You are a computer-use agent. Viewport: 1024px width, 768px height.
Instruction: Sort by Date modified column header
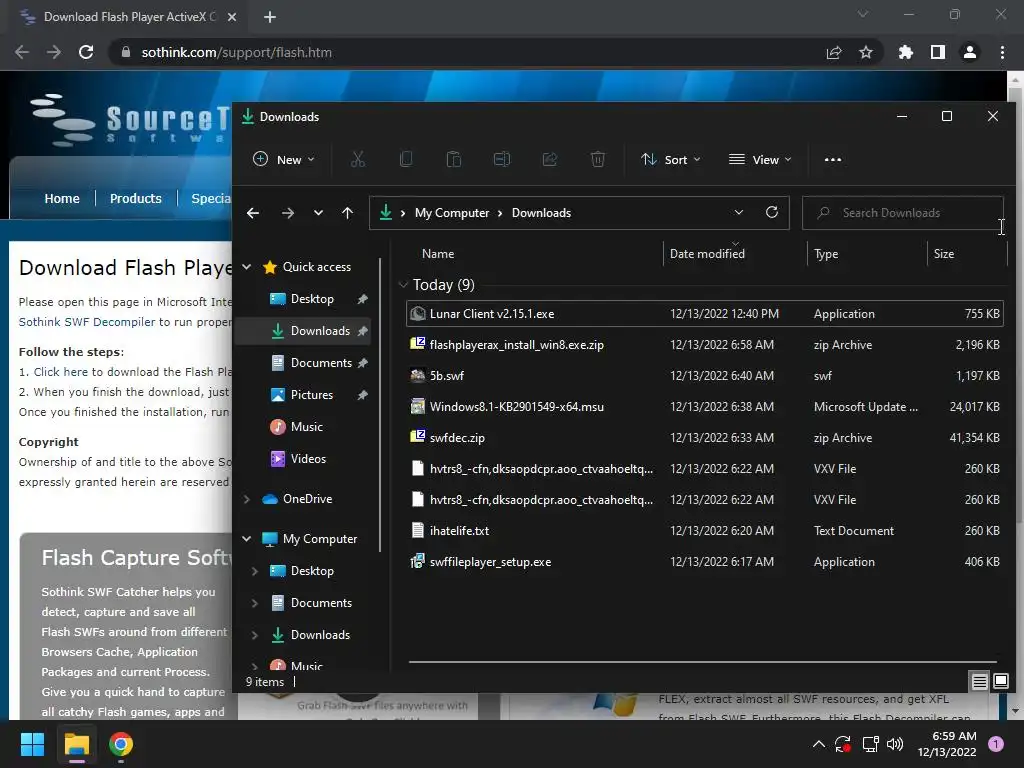tap(707, 254)
